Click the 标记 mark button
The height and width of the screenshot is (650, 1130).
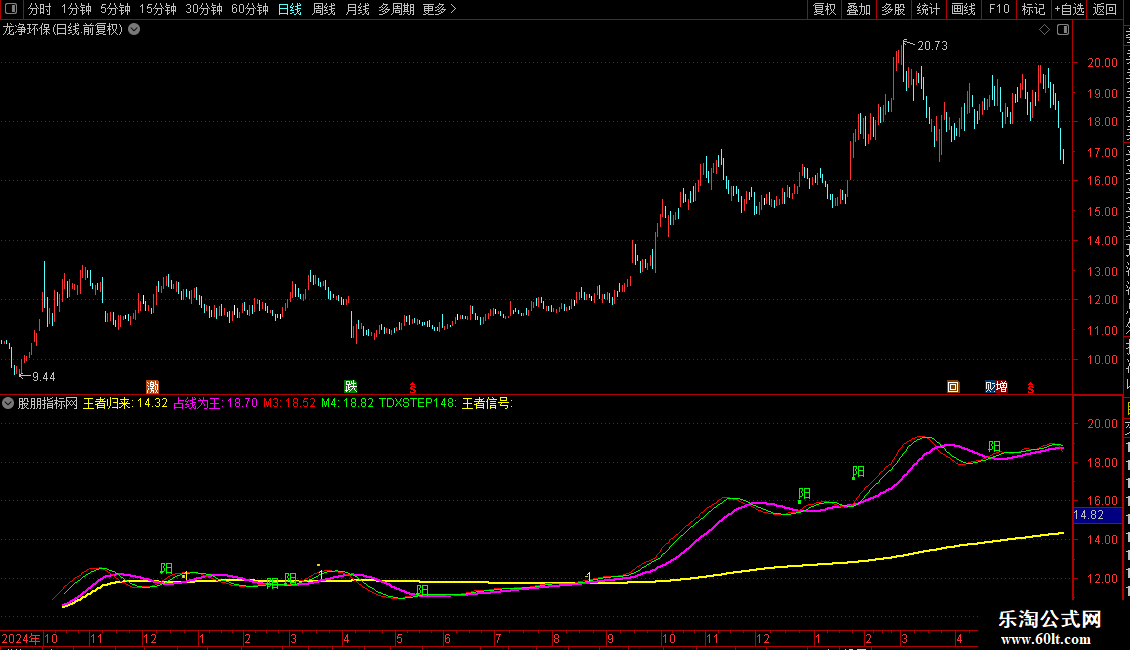click(x=1033, y=9)
